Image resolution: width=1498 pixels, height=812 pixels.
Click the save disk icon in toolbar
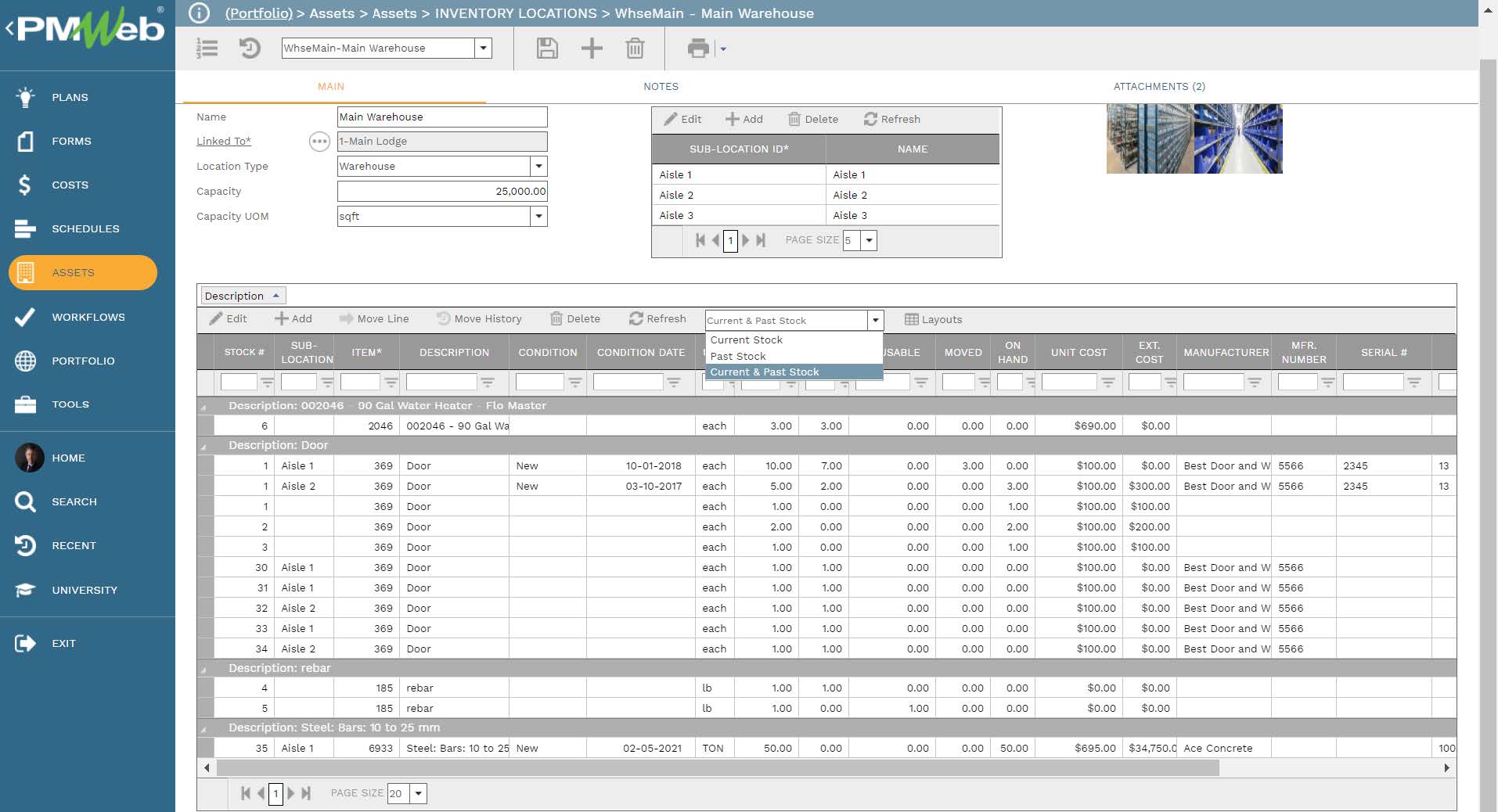tap(547, 49)
